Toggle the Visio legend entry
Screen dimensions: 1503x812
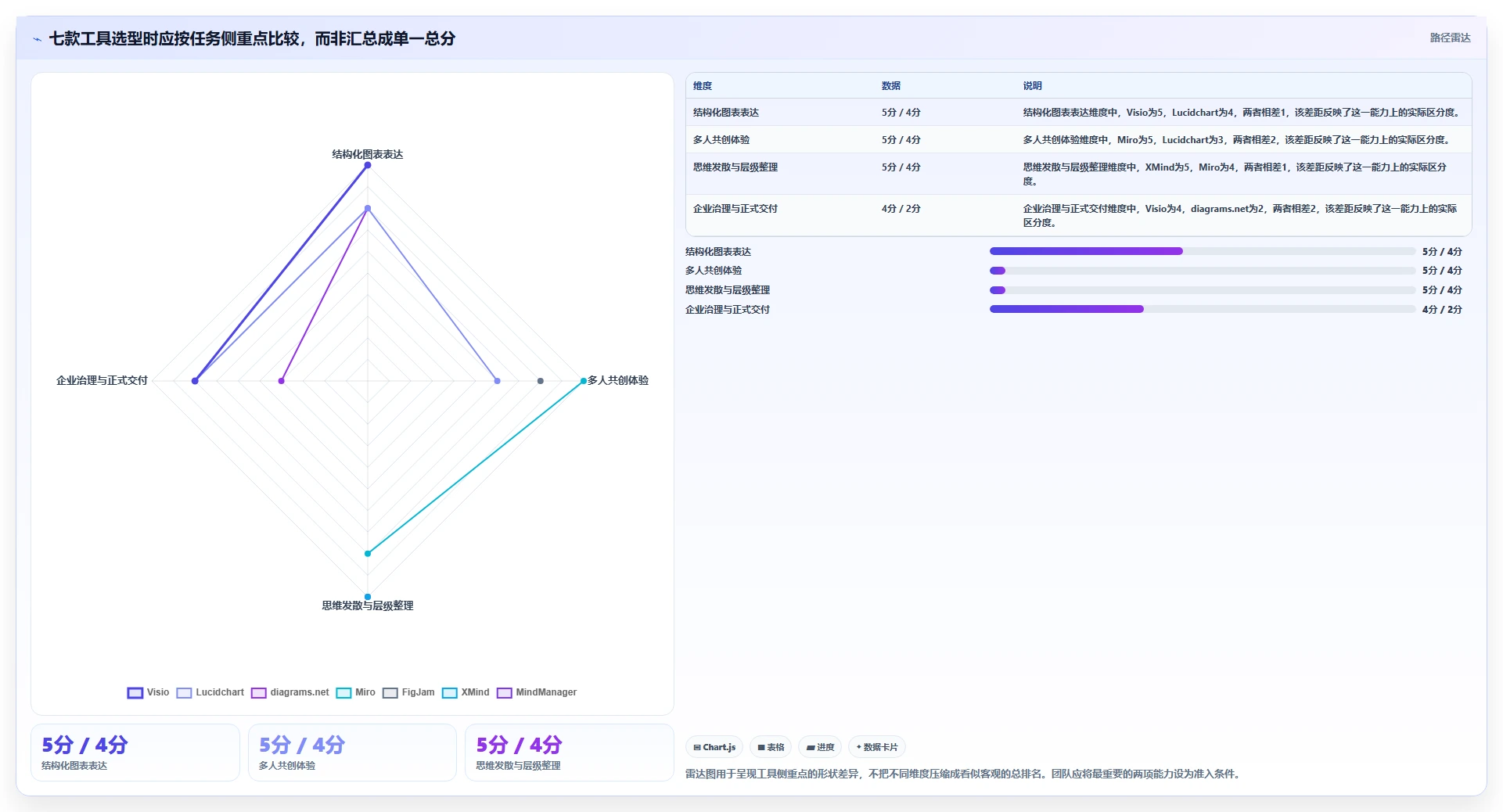click(x=149, y=692)
